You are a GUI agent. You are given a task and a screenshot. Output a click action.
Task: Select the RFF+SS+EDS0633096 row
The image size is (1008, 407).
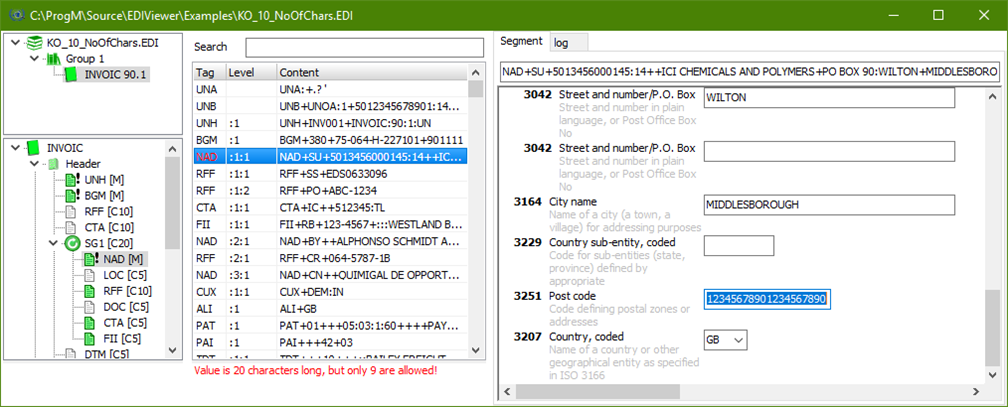pyautogui.click(x=331, y=174)
